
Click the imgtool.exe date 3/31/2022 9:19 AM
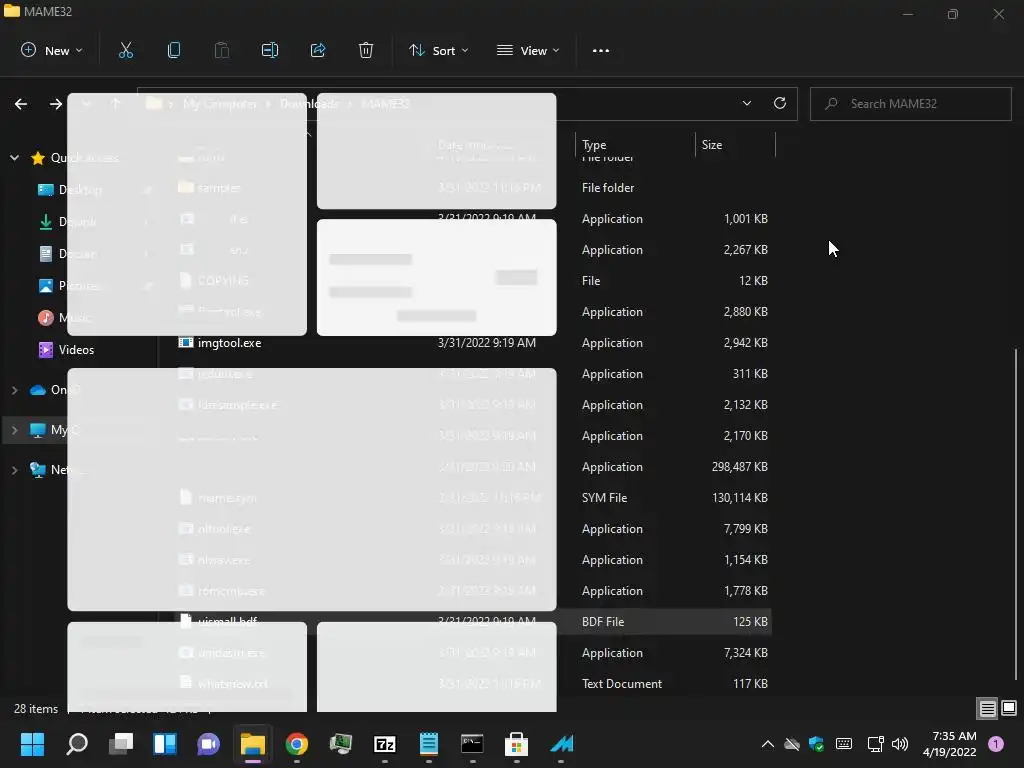point(487,343)
